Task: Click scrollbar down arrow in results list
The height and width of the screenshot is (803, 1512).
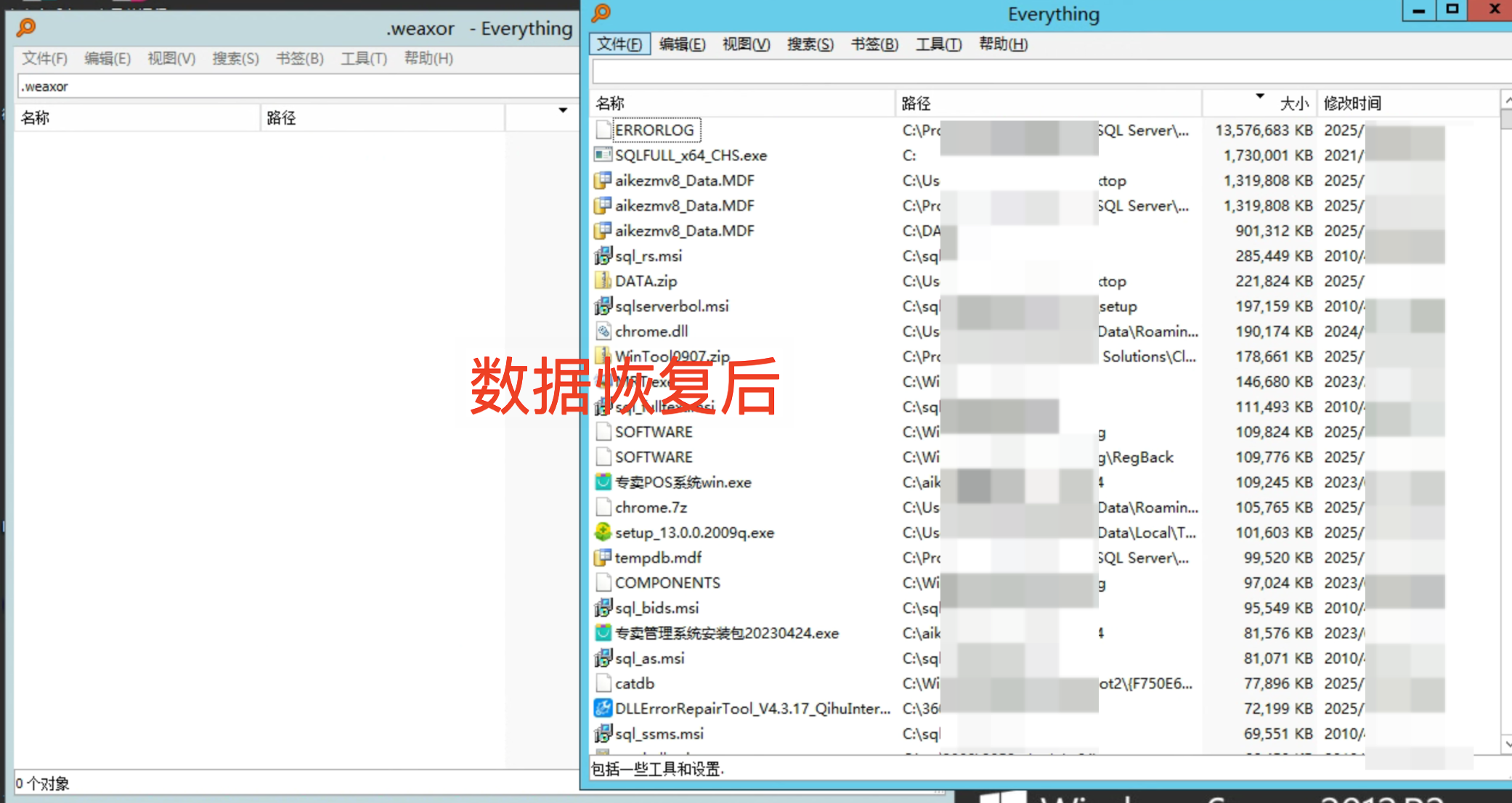Action: pos(1506,744)
